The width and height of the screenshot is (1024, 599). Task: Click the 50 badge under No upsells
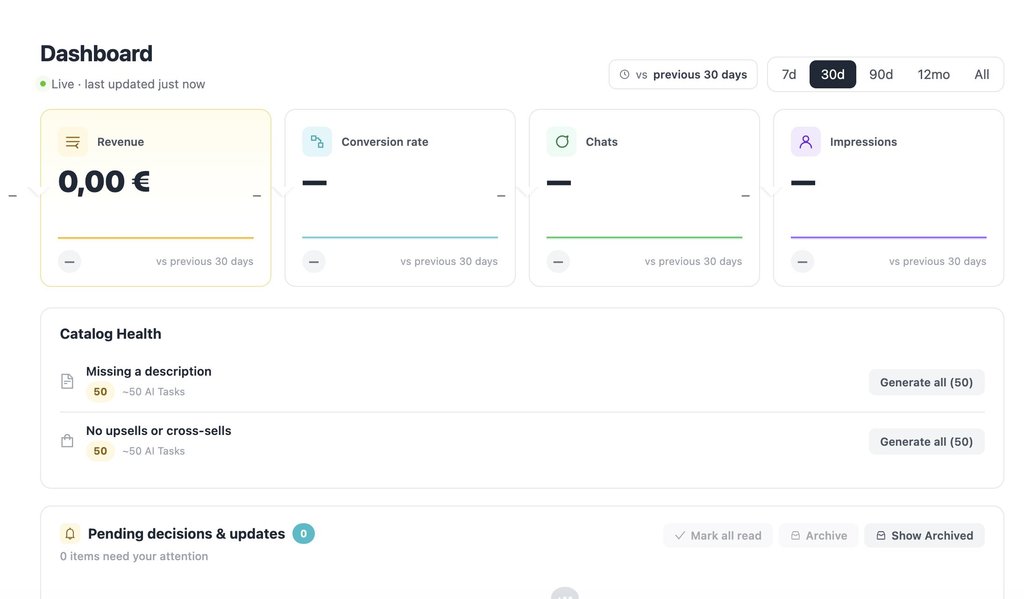pos(100,451)
